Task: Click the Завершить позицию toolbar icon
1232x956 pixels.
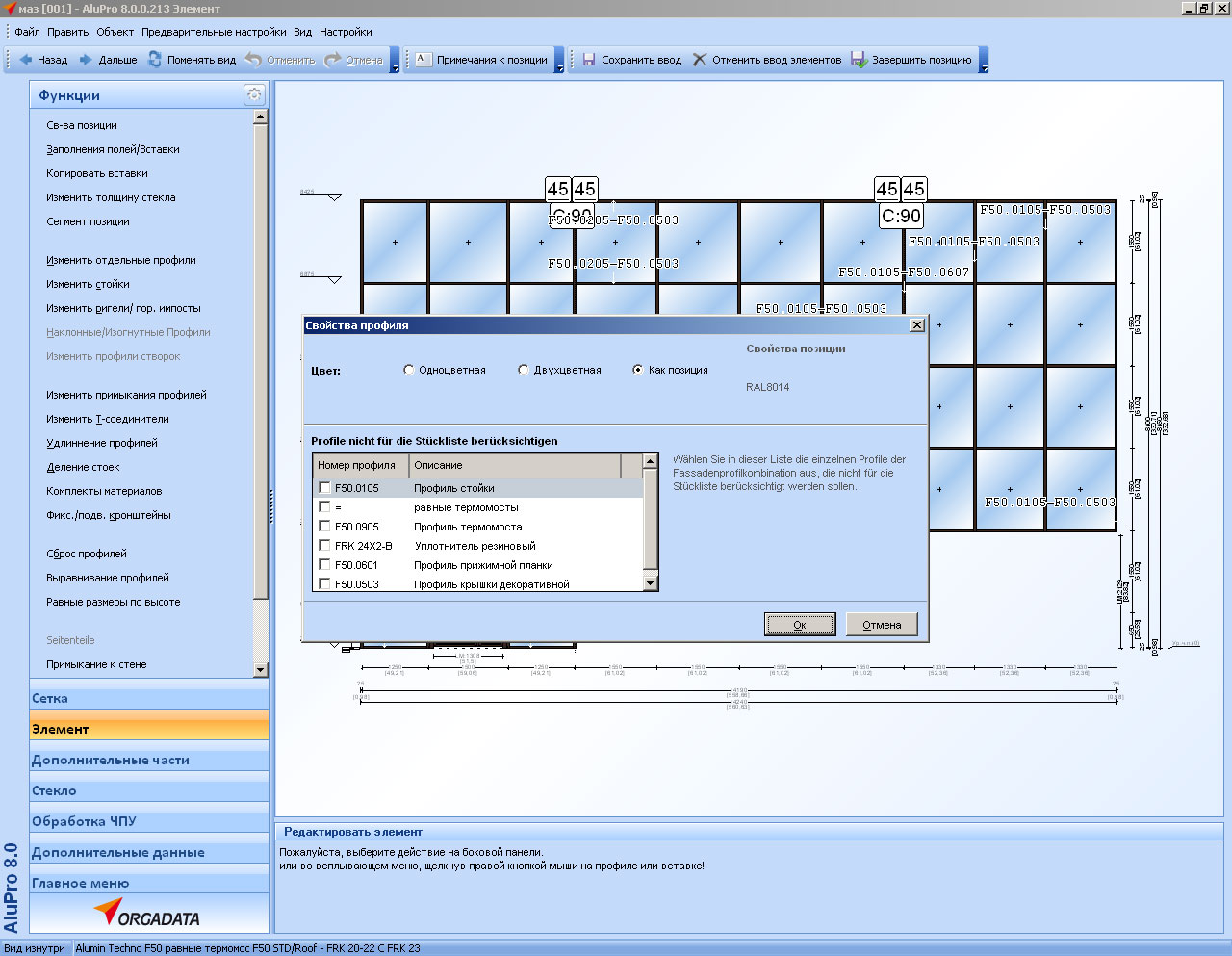Action: (859, 60)
